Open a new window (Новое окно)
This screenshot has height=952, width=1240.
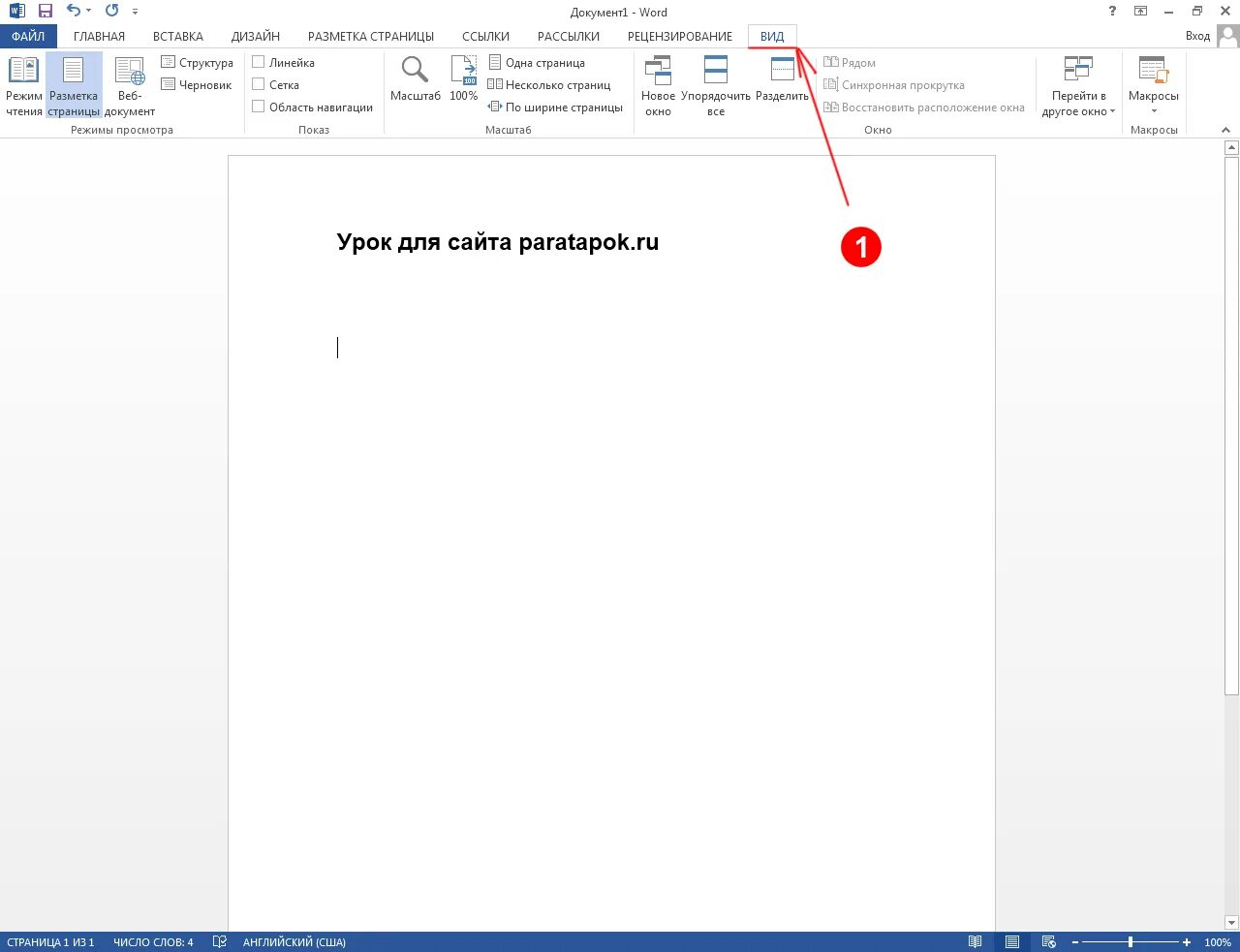coord(658,86)
